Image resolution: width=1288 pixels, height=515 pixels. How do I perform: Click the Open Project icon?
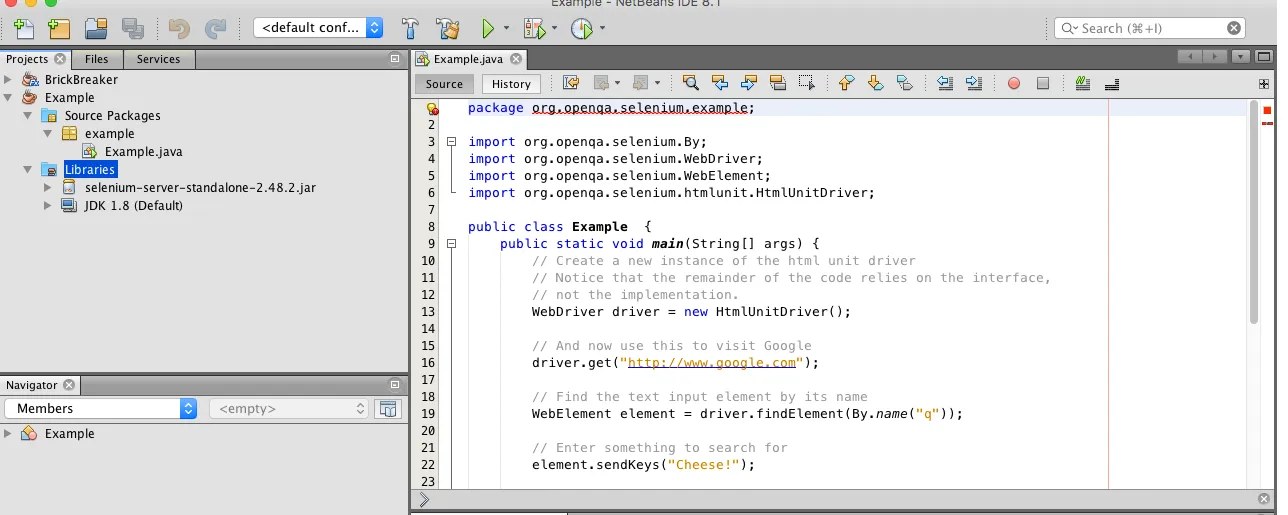coord(96,29)
